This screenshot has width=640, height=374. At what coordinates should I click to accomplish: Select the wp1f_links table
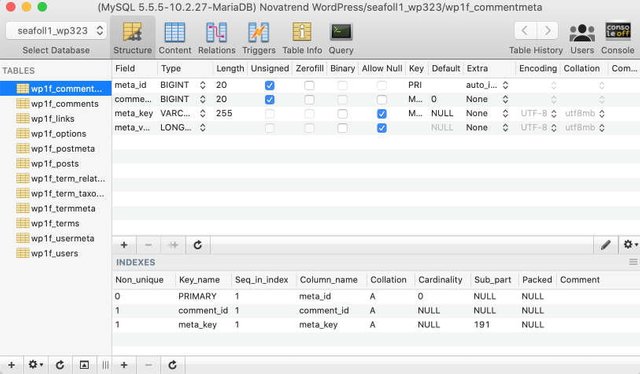pos(56,119)
